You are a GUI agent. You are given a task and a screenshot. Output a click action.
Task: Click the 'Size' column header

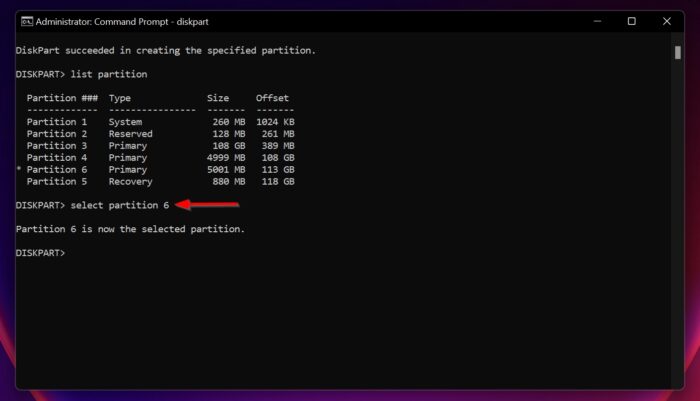coord(218,98)
